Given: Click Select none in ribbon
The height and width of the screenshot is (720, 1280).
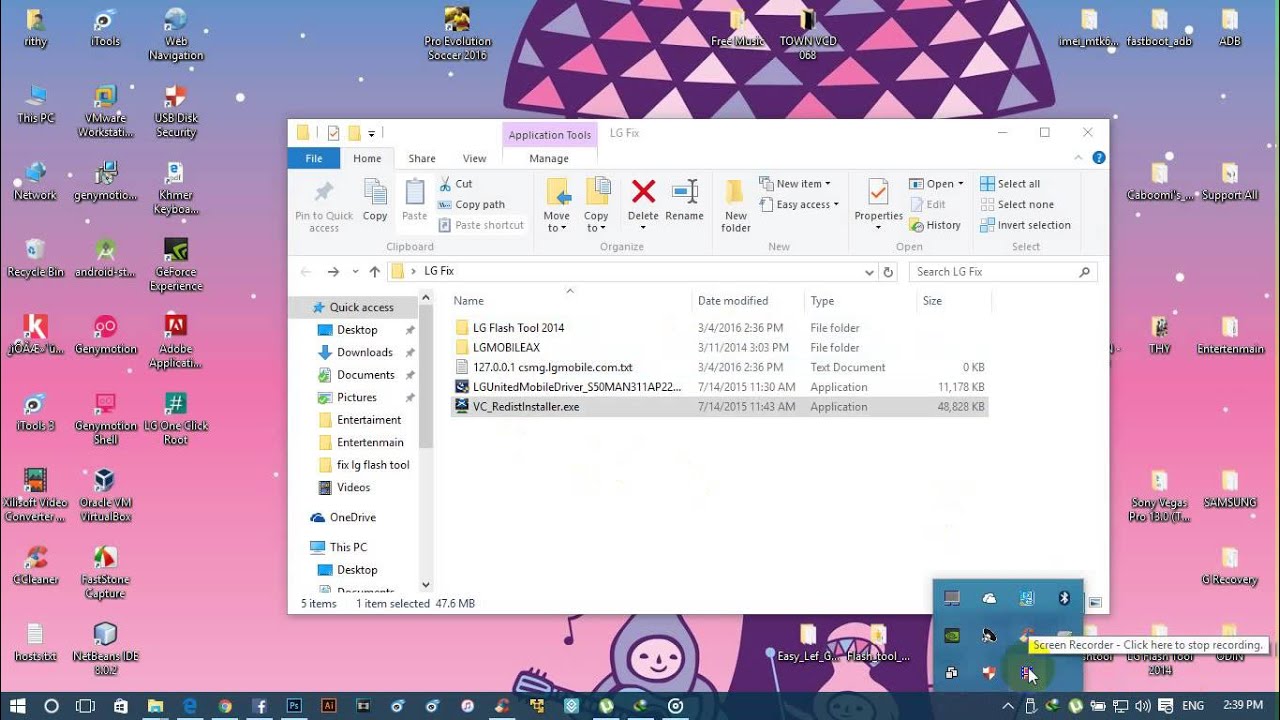Looking at the screenshot, I should (x=1016, y=205).
